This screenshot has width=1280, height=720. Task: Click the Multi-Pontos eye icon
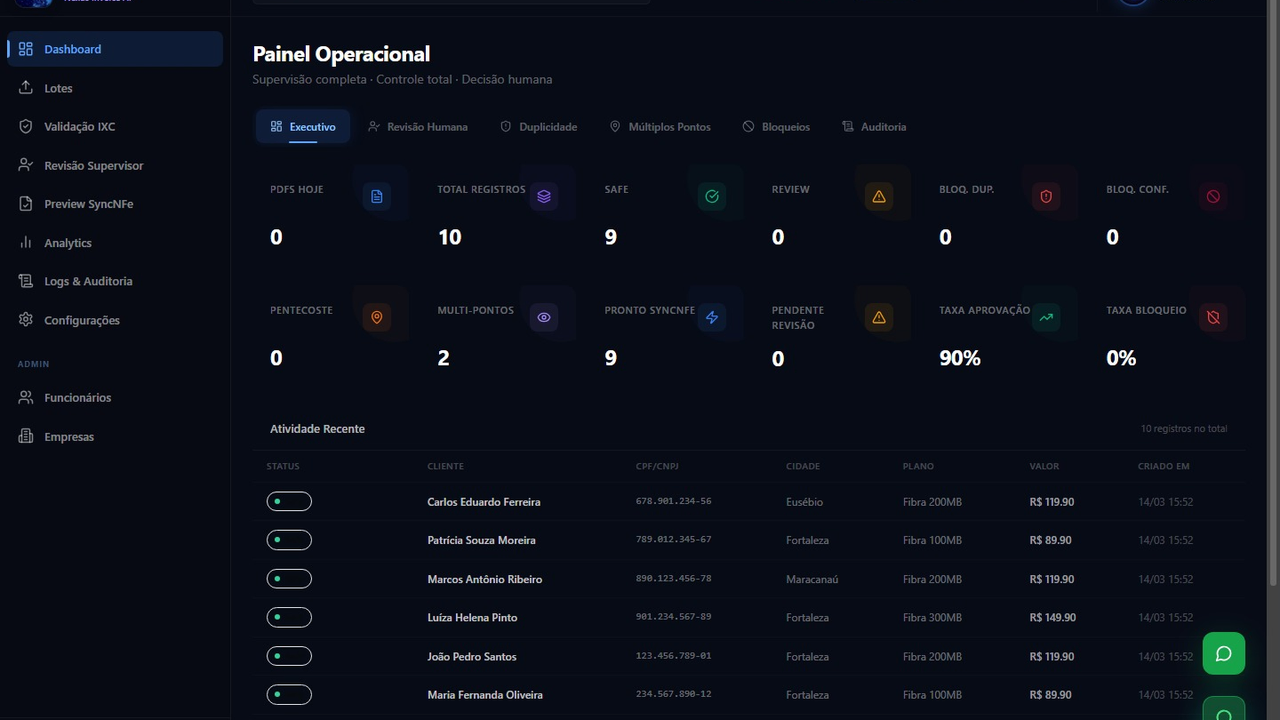click(x=544, y=317)
